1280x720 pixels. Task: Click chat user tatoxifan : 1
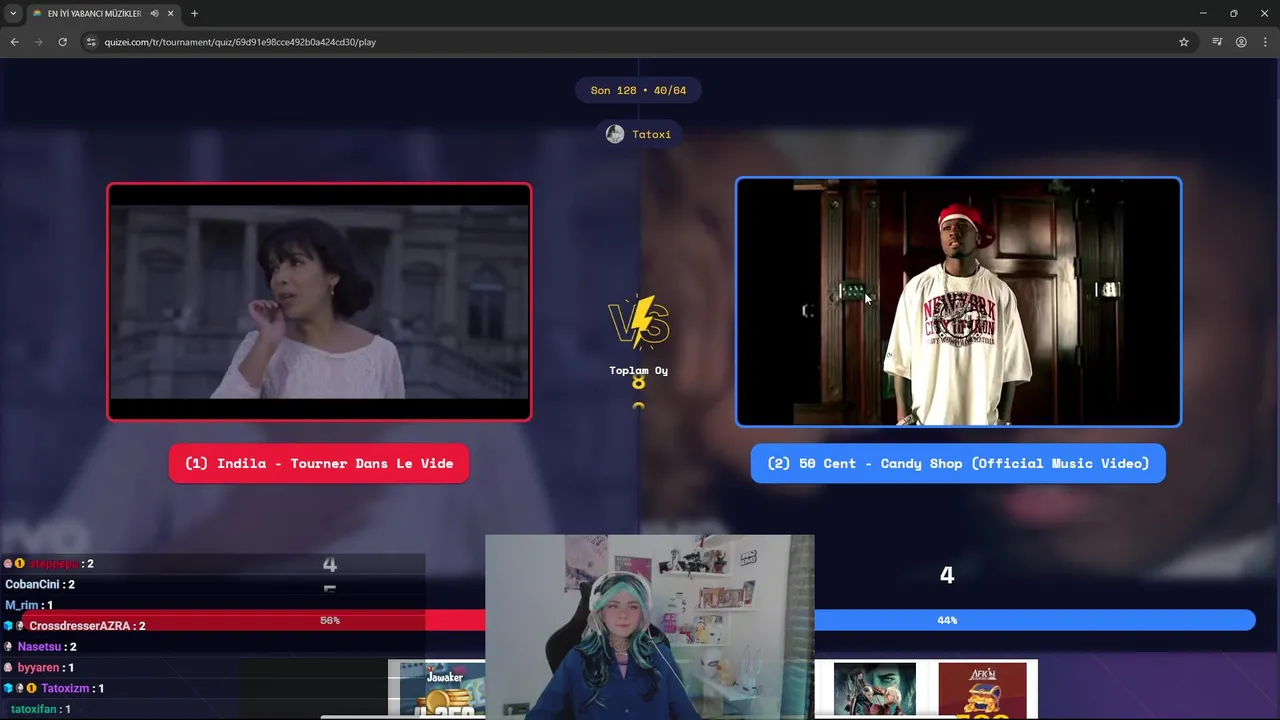(x=40, y=709)
